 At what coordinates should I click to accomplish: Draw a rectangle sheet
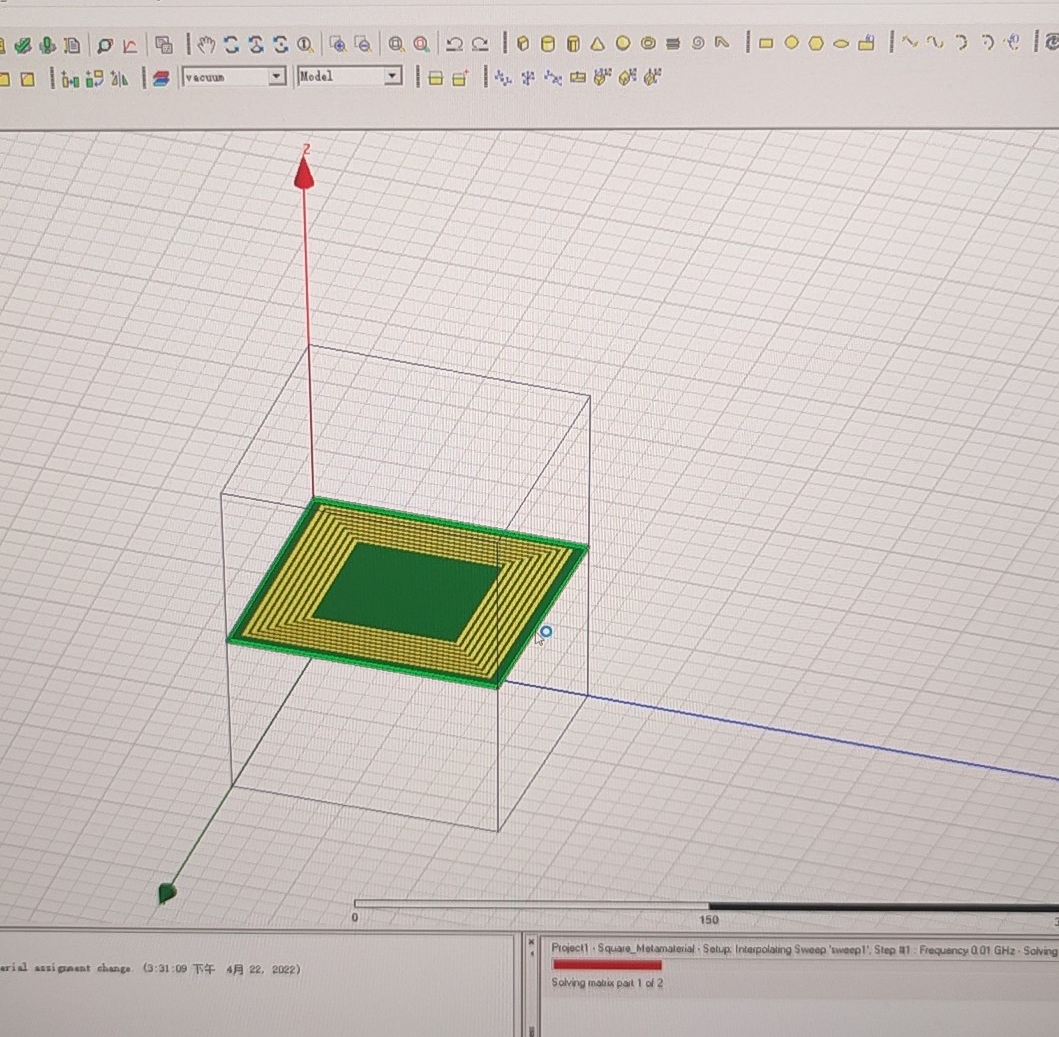(766, 44)
